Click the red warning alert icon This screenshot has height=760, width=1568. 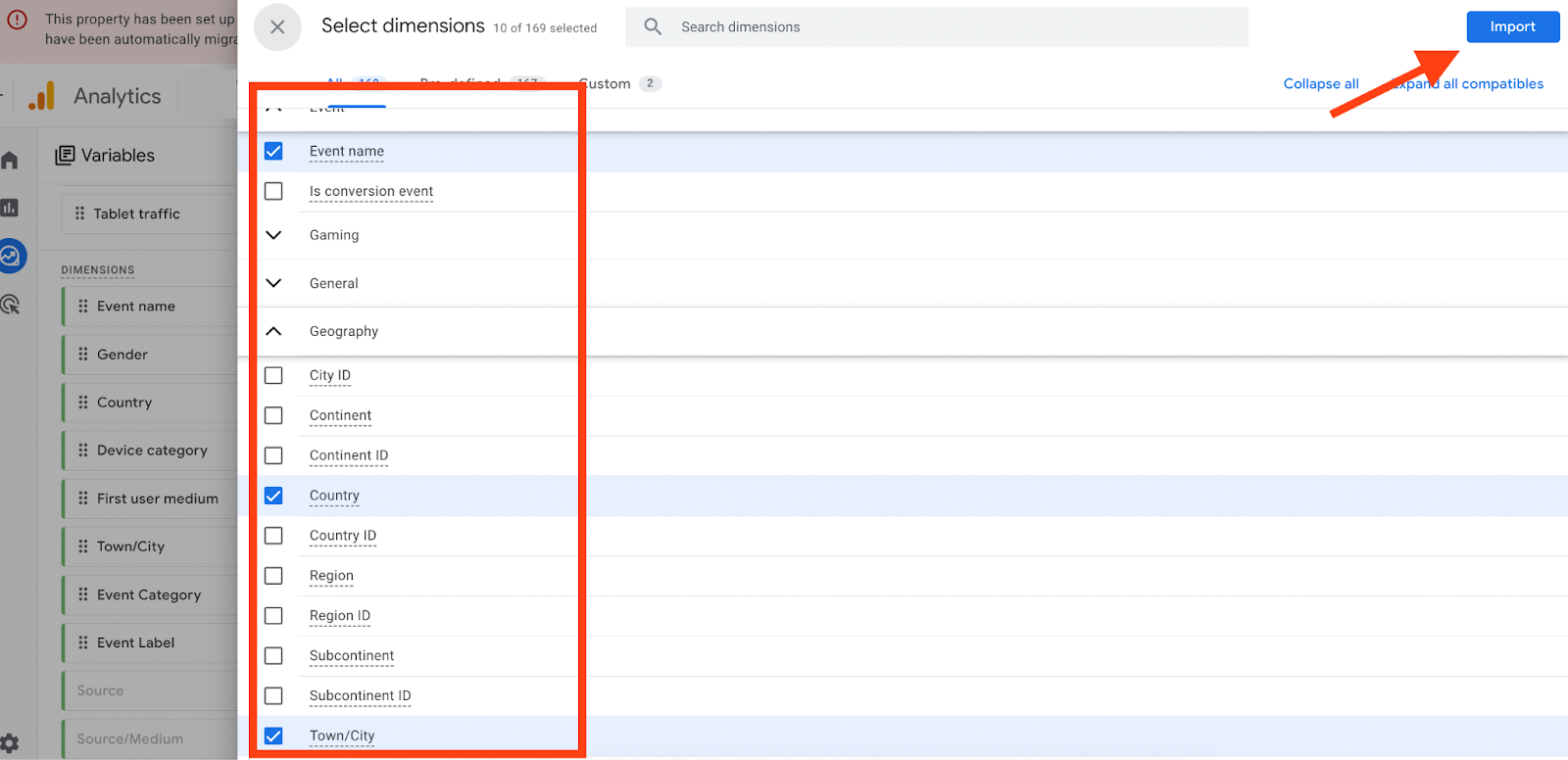pyautogui.click(x=18, y=20)
